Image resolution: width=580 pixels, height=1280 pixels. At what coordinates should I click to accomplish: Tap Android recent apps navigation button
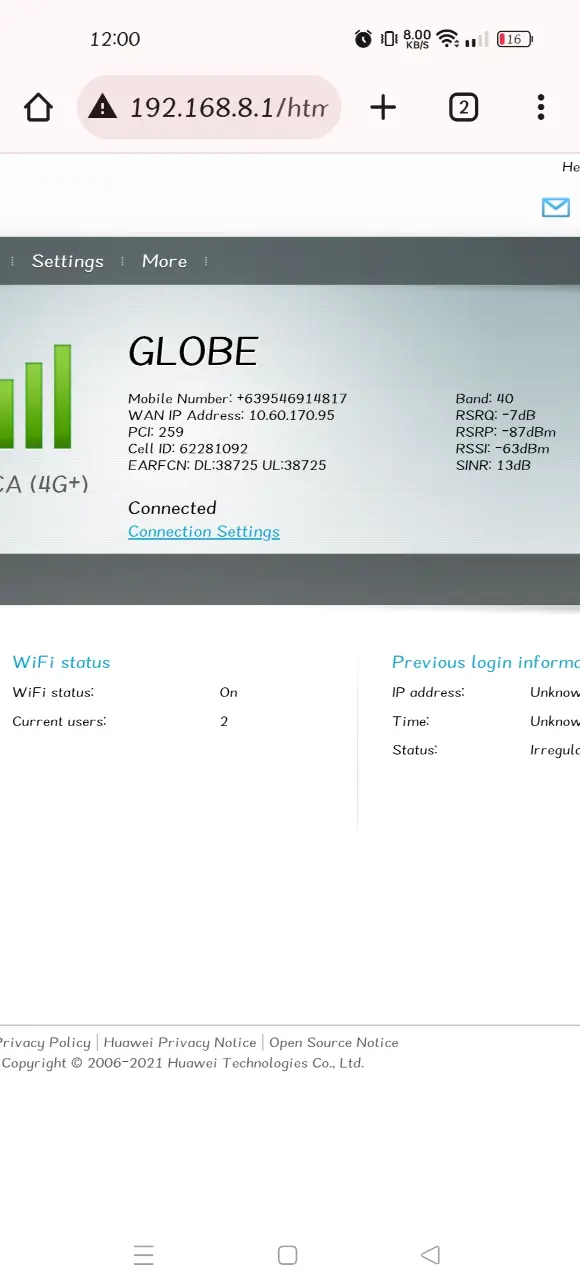144,1255
